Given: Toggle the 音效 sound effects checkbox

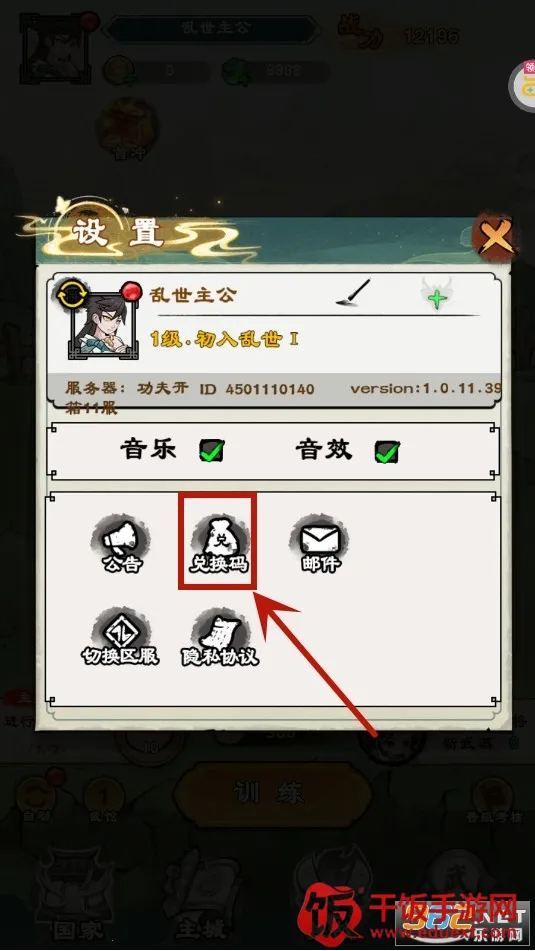Looking at the screenshot, I should click(x=386, y=451).
